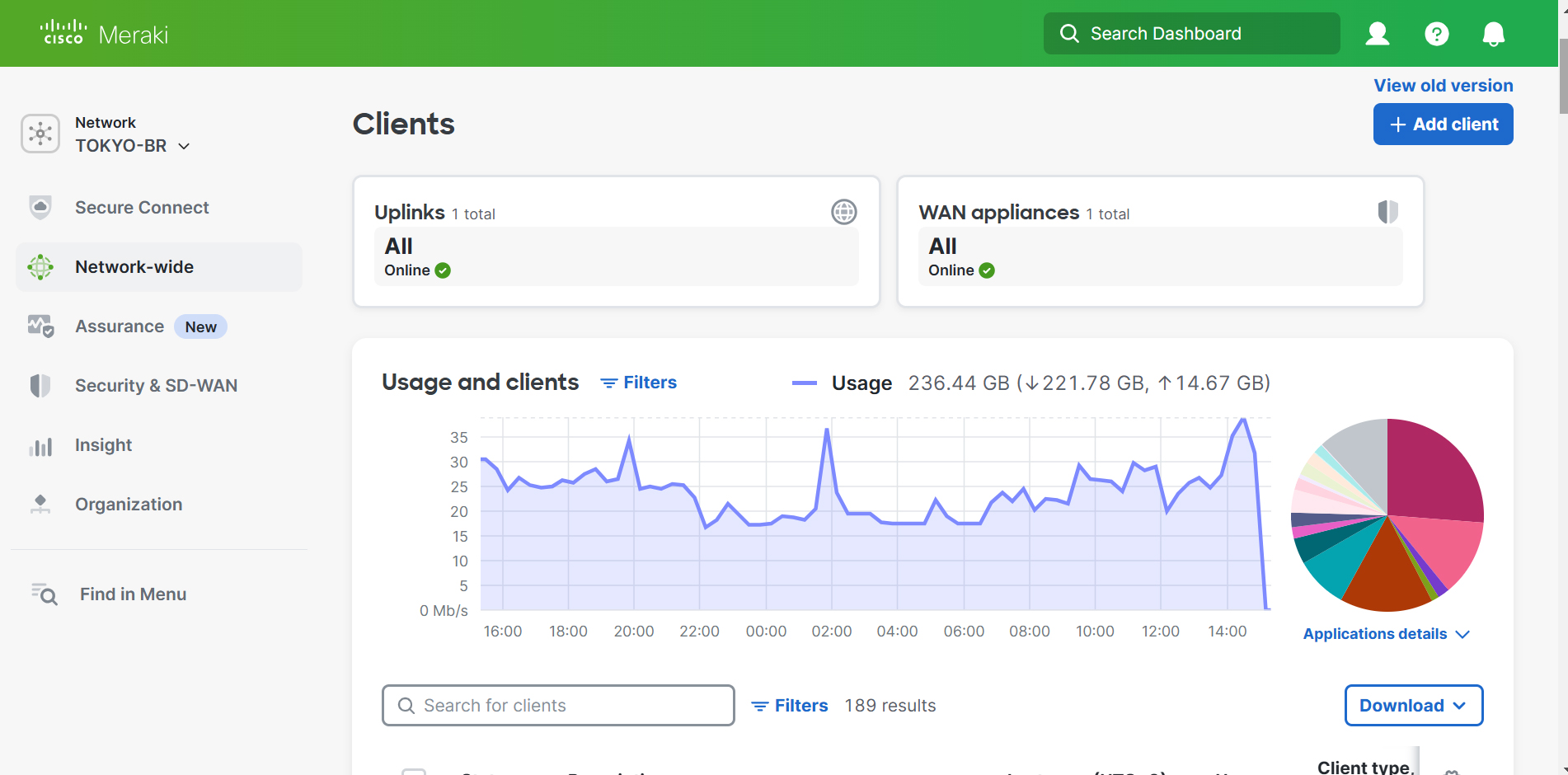
Task: Click the Cisco Meraki logo
Action: 104,34
